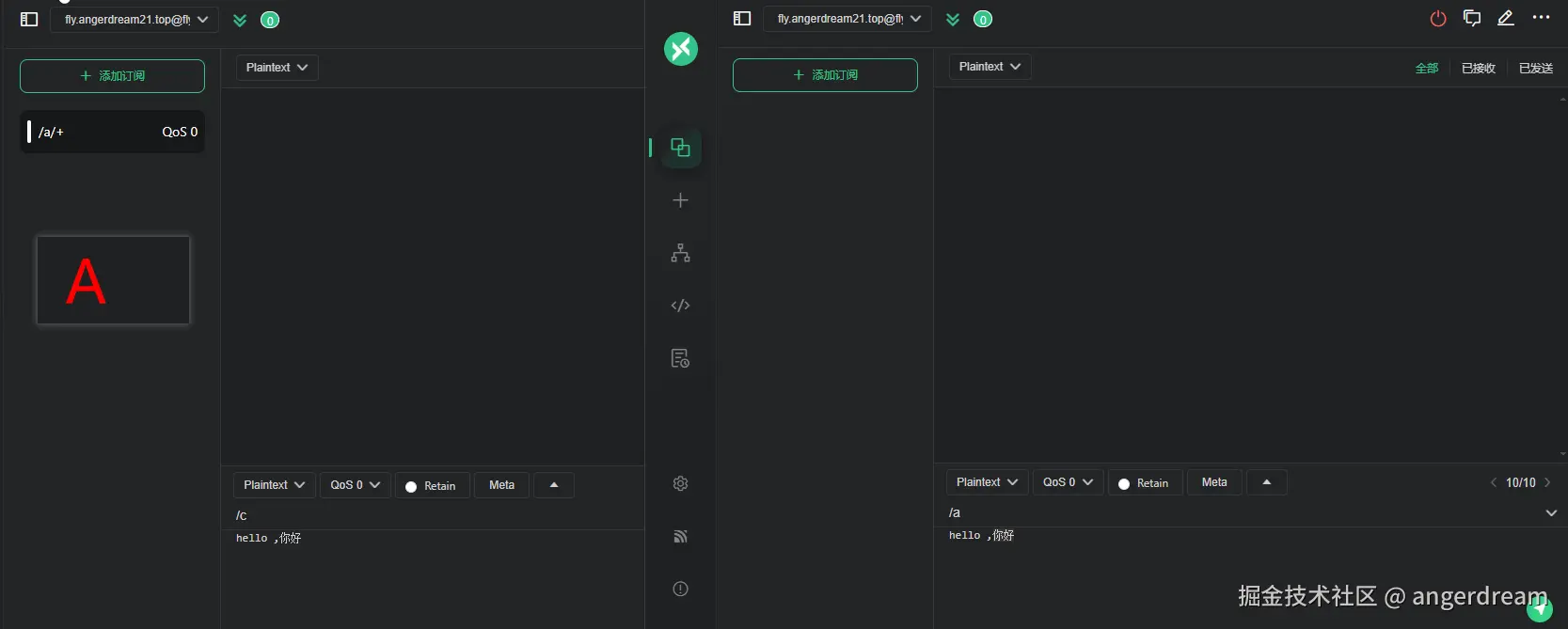
Task: Toggle connection list panel in right window
Action: tap(742, 19)
